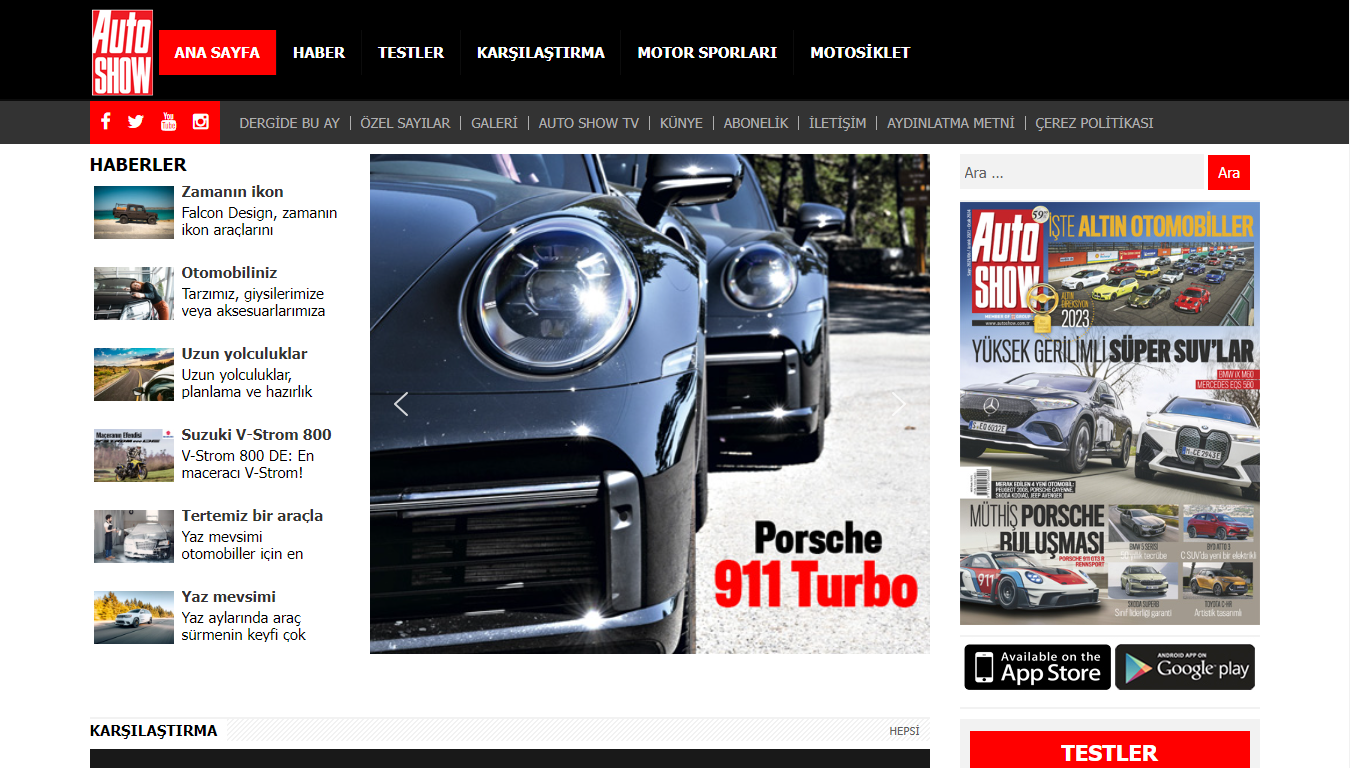Open the YouTube channel icon
The width and height of the screenshot is (1350, 768).
168,122
